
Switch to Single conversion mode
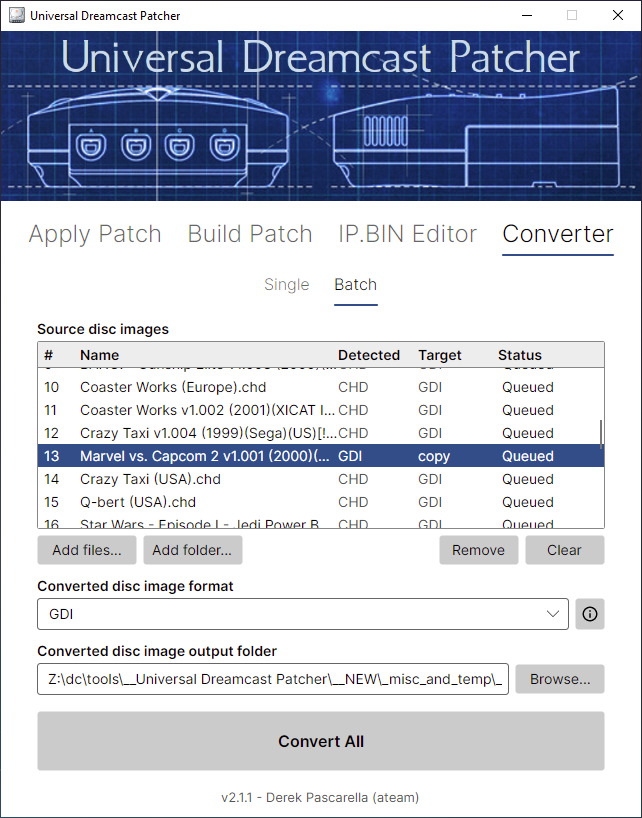pos(286,284)
